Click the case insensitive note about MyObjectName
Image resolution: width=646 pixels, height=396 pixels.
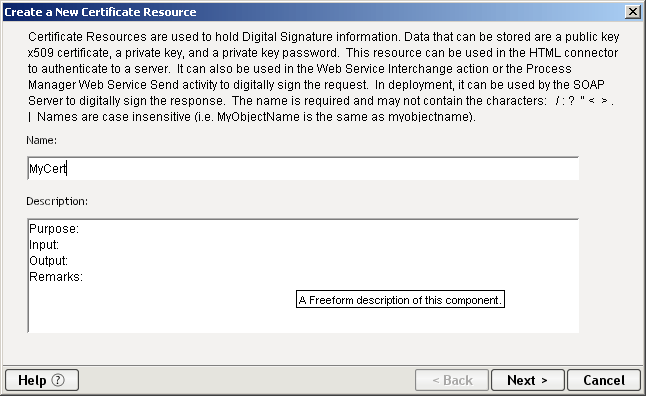click(256, 117)
